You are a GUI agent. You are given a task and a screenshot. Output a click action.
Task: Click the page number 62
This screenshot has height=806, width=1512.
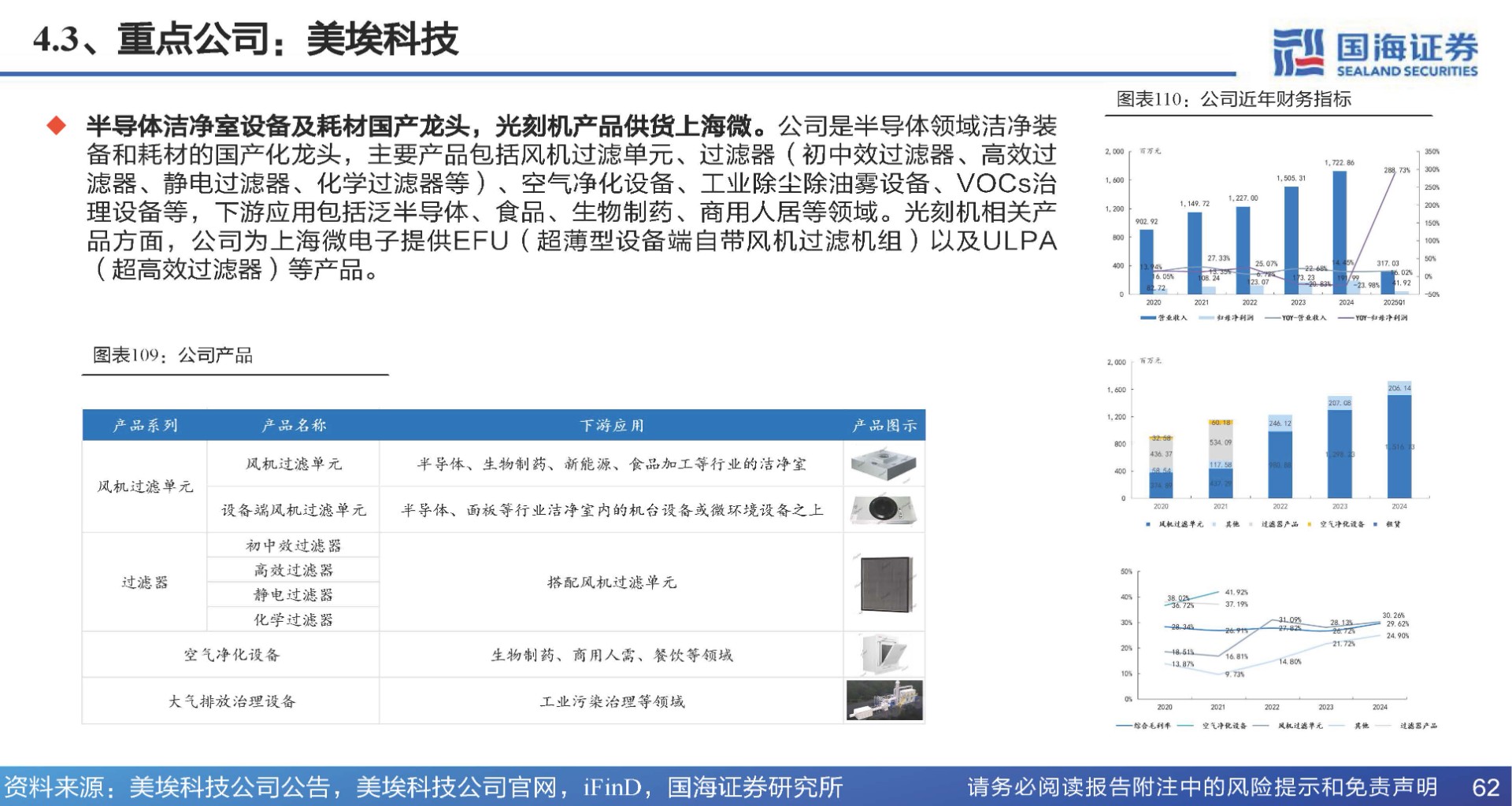point(1485,787)
